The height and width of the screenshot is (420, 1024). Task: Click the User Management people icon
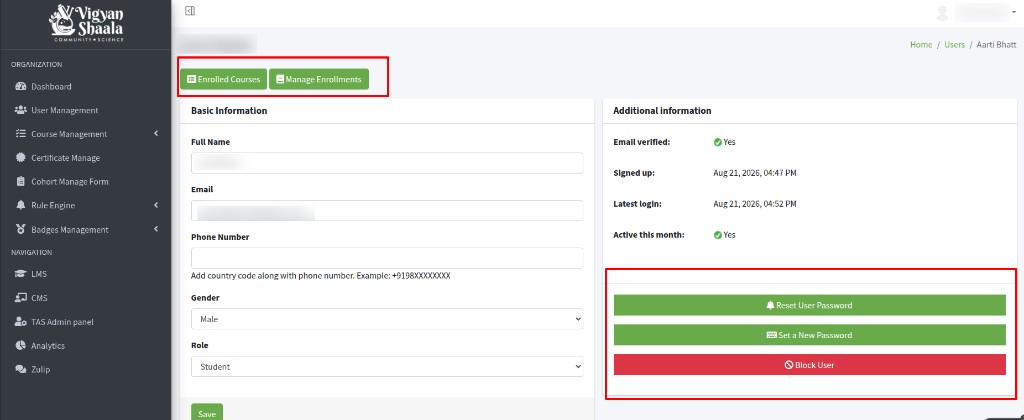click(x=20, y=110)
